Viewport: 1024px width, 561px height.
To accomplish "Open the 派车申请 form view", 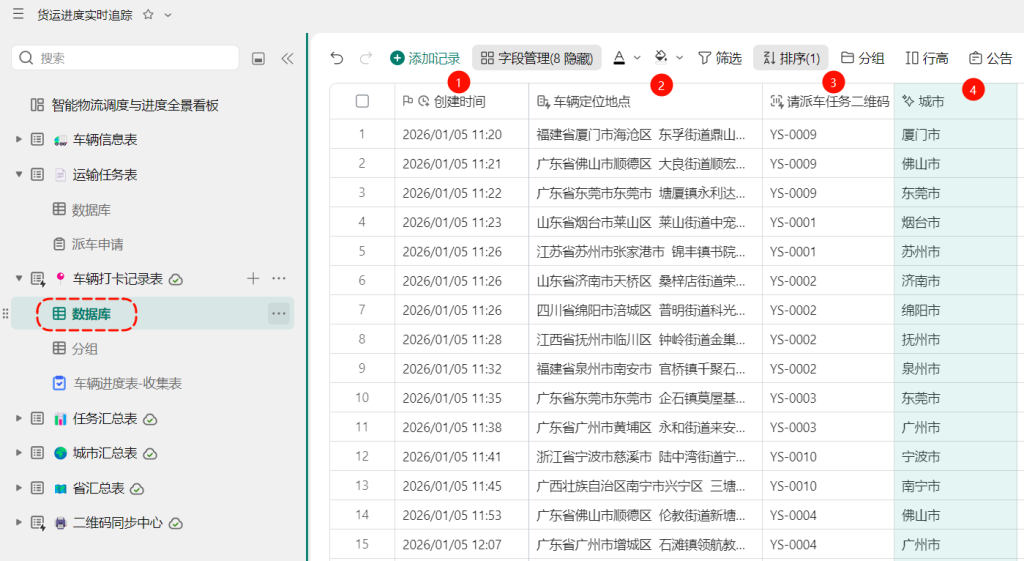I will (x=97, y=244).
